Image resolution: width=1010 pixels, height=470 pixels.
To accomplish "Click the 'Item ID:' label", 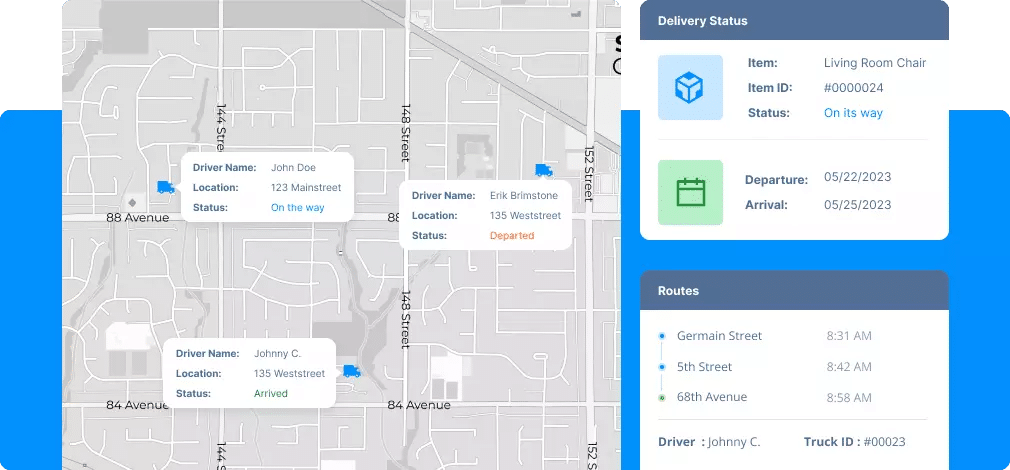I will coord(770,88).
